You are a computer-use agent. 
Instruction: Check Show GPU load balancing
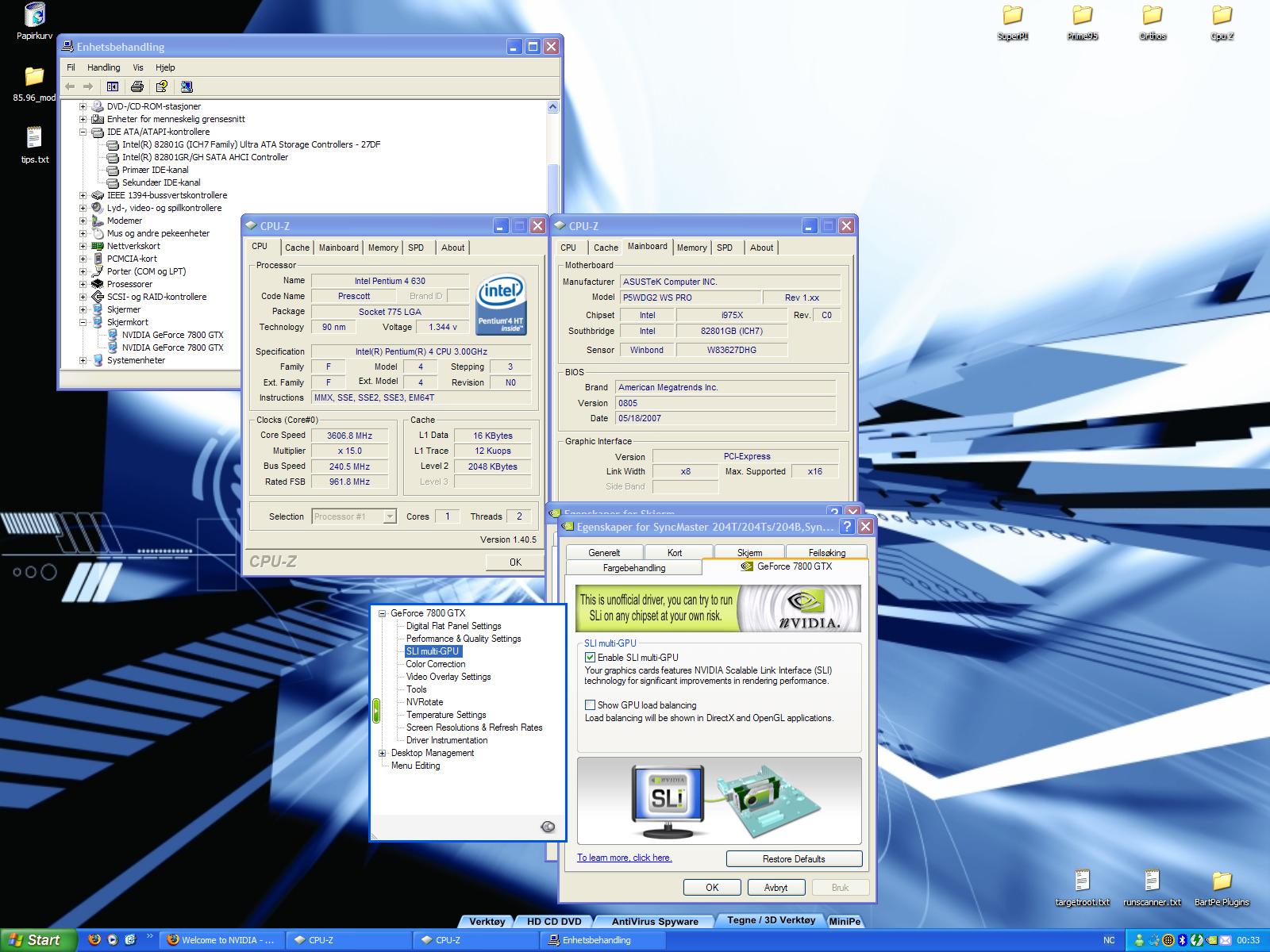coord(590,704)
